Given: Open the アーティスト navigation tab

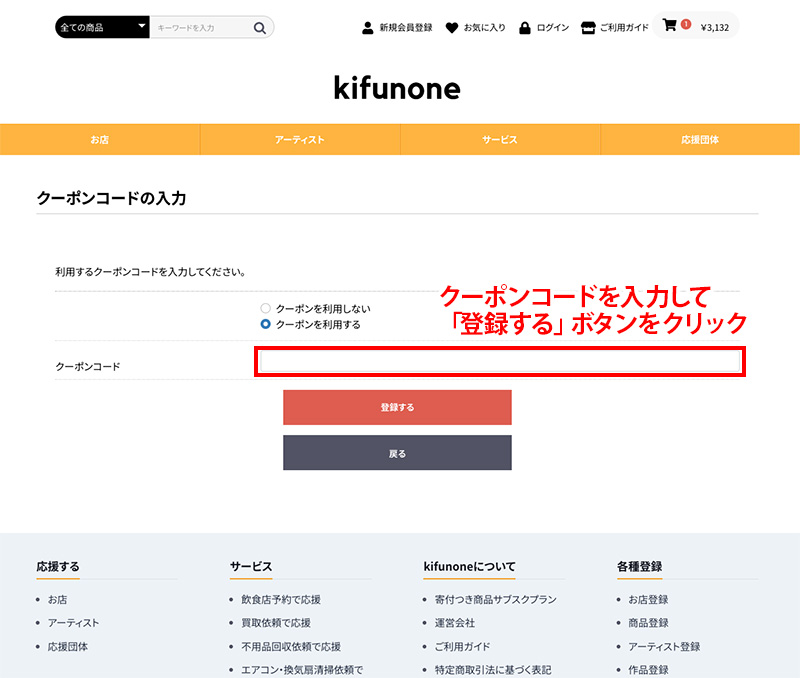Looking at the screenshot, I should coord(300,139).
